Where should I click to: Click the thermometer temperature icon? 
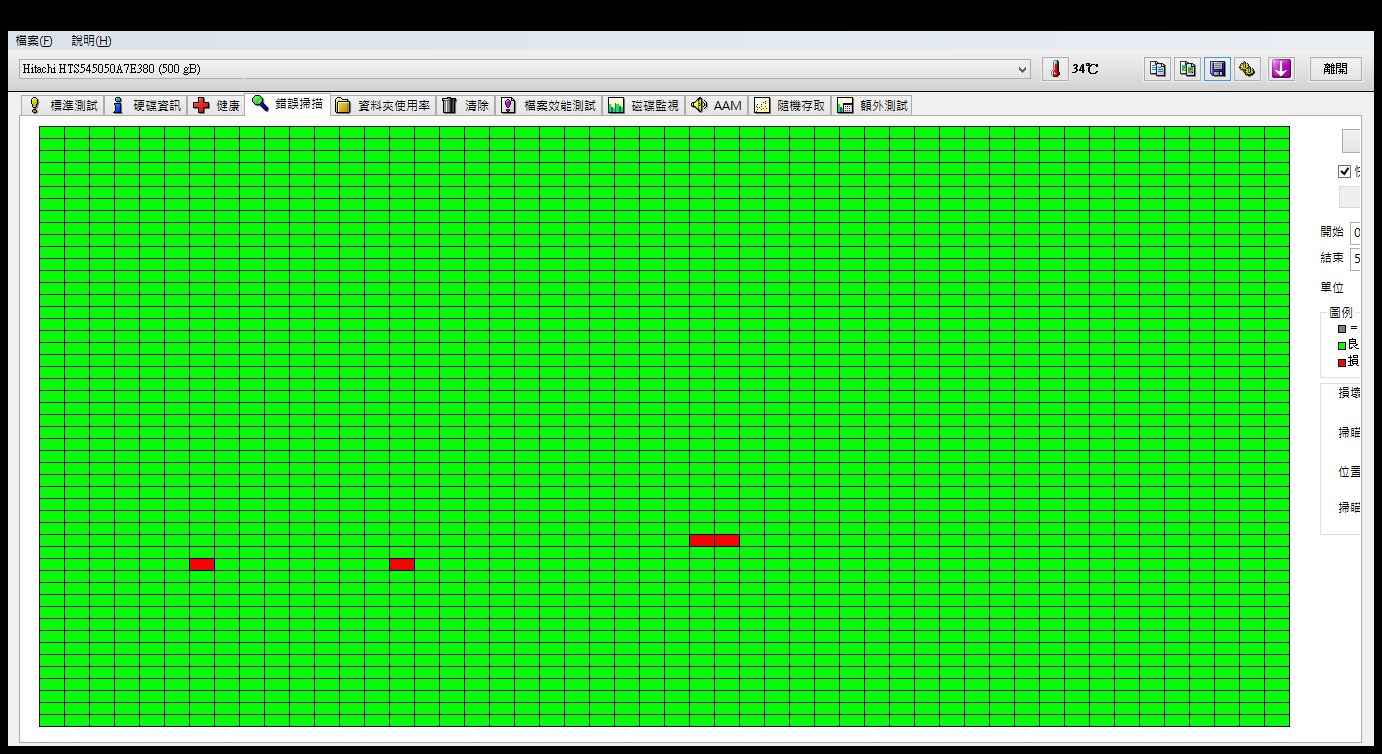1055,69
